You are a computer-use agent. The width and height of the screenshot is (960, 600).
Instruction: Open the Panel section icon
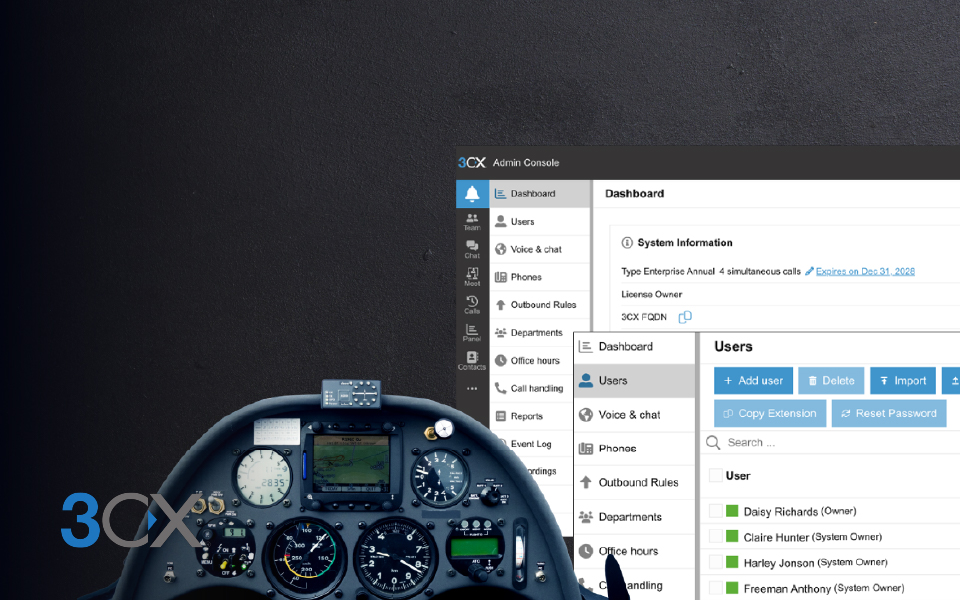472,332
